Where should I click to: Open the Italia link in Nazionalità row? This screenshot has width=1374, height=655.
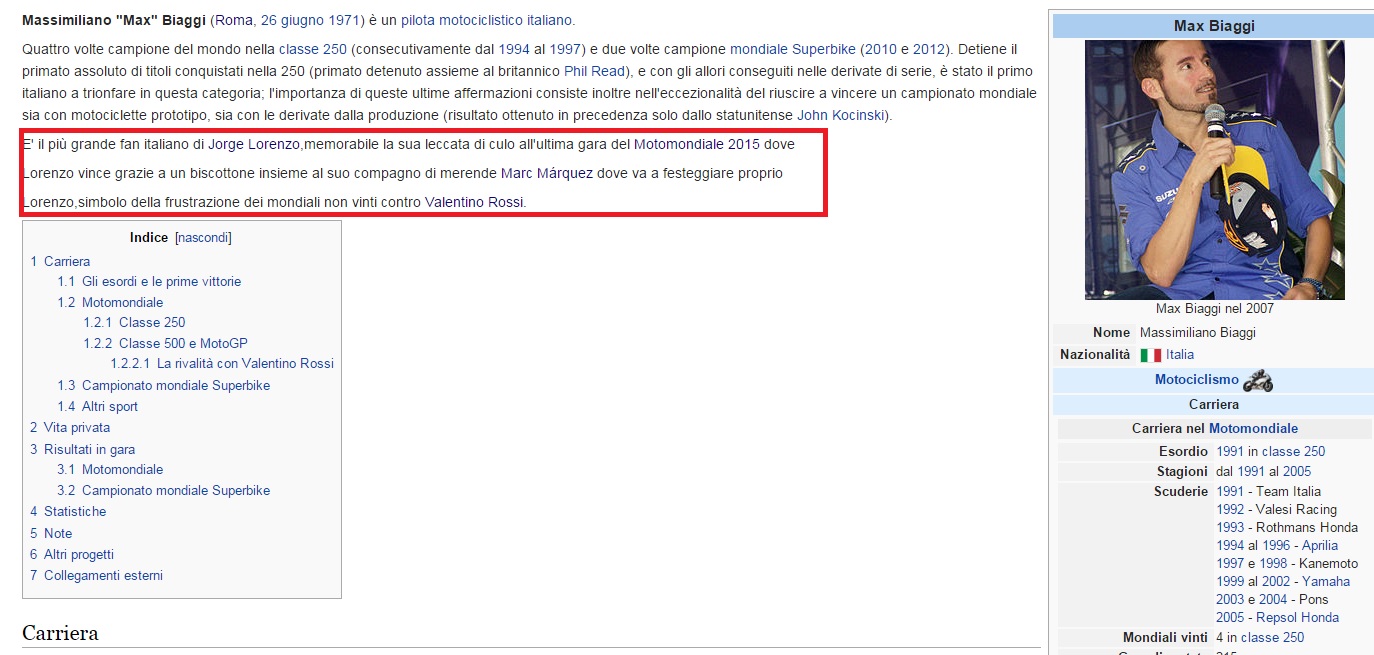(x=1179, y=355)
